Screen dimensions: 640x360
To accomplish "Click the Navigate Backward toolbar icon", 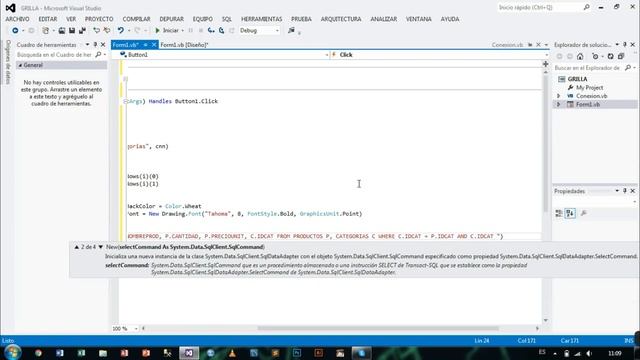I will [15, 31].
